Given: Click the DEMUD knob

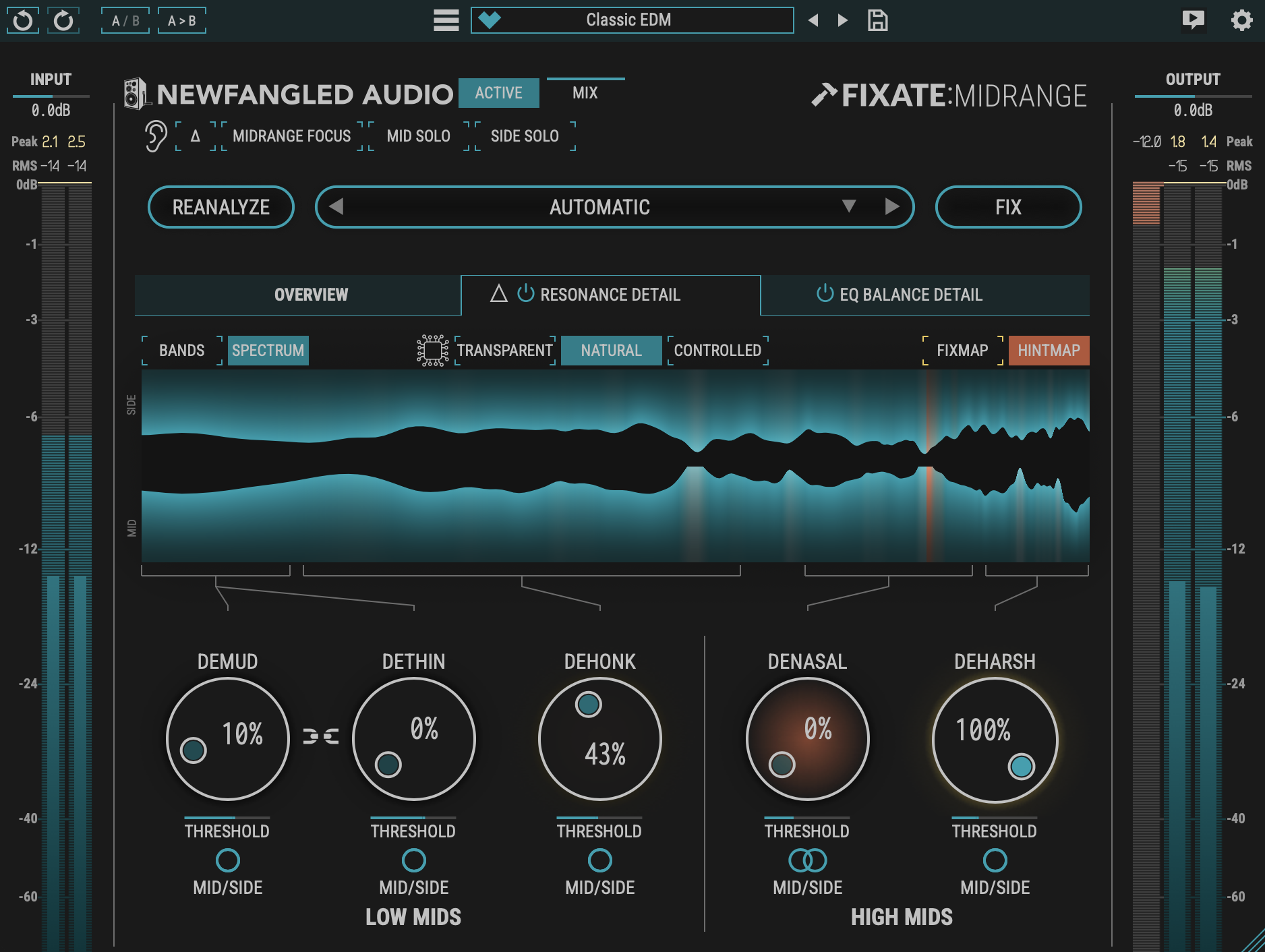Looking at the screenshot, I should coord(228,739).
